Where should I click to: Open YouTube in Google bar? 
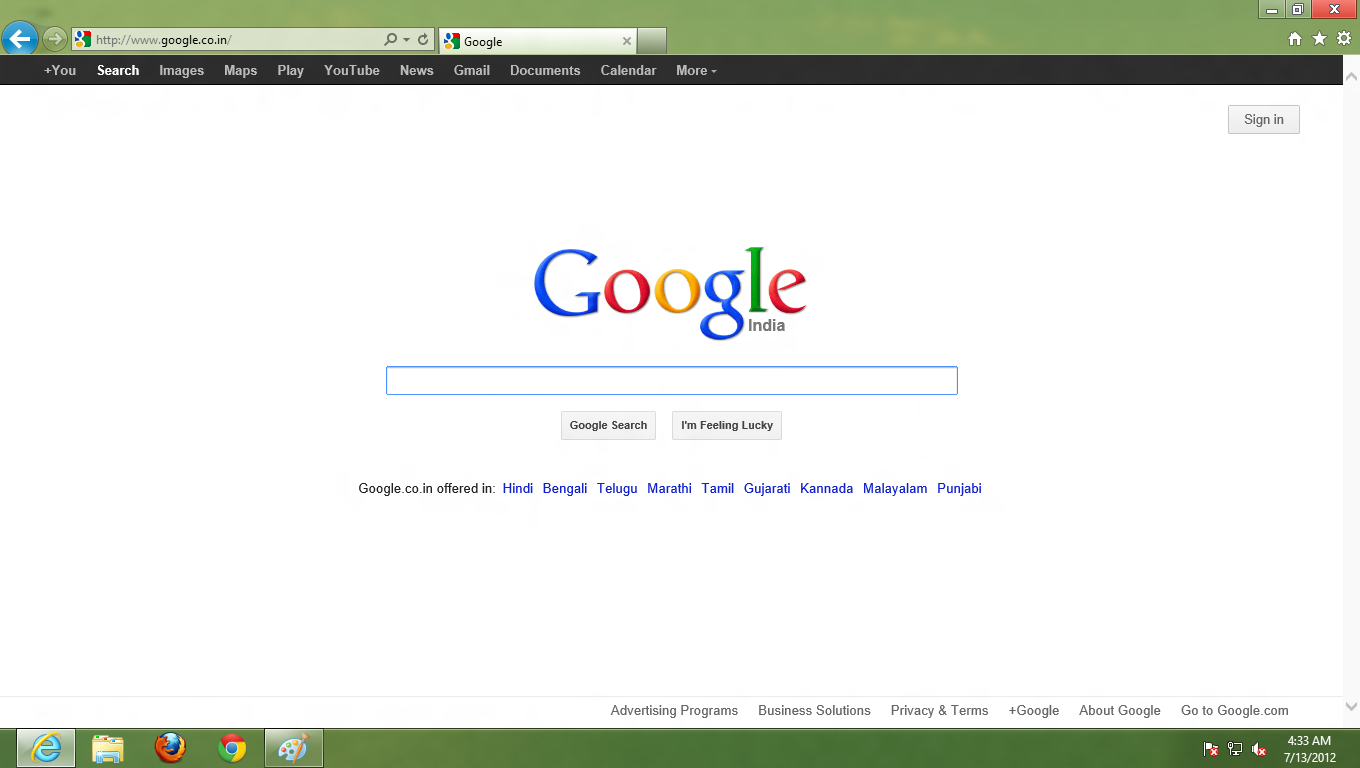click(352, 70)
